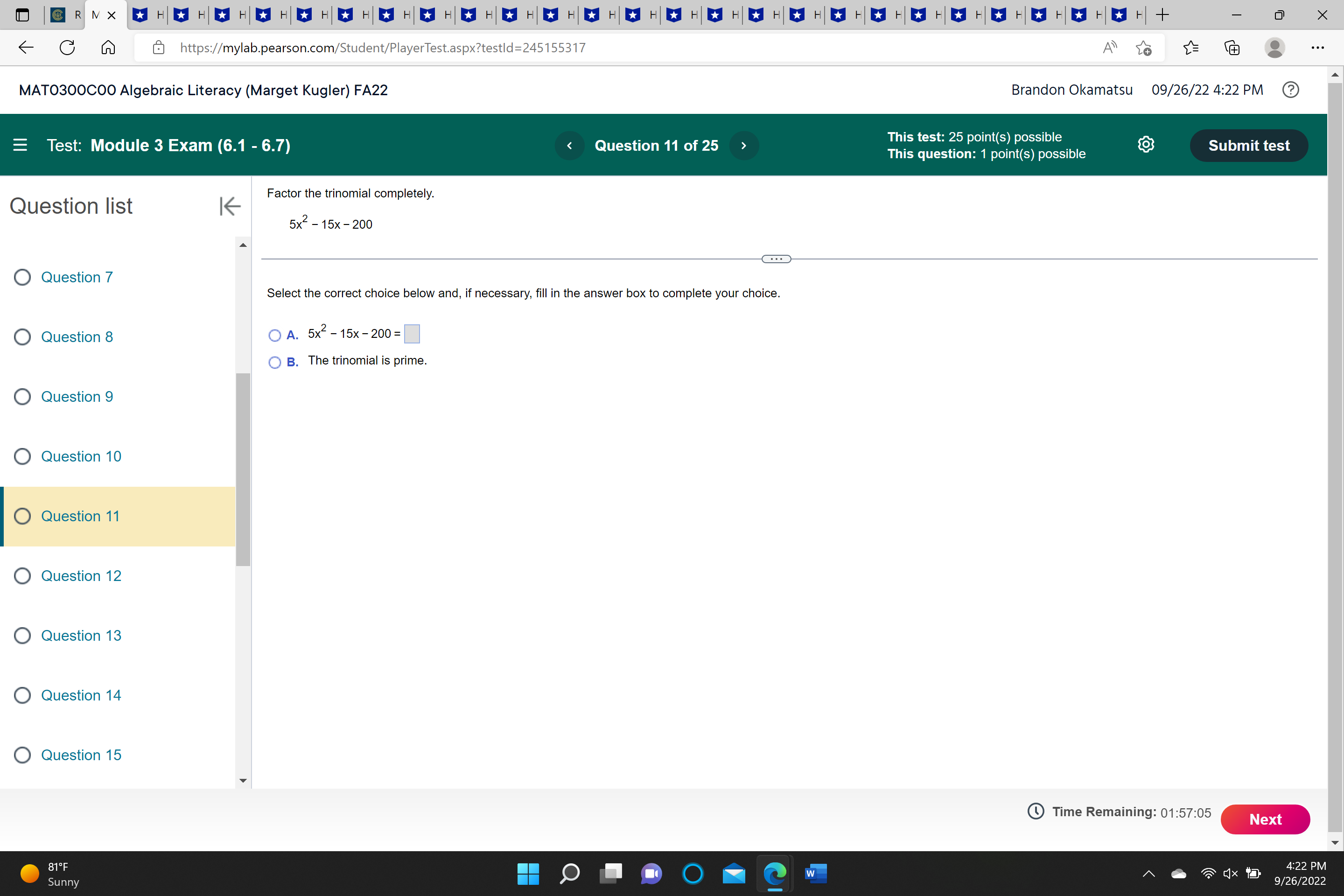Go to previous question chevron arrow

pyautogui.click(x=569, y=146)
